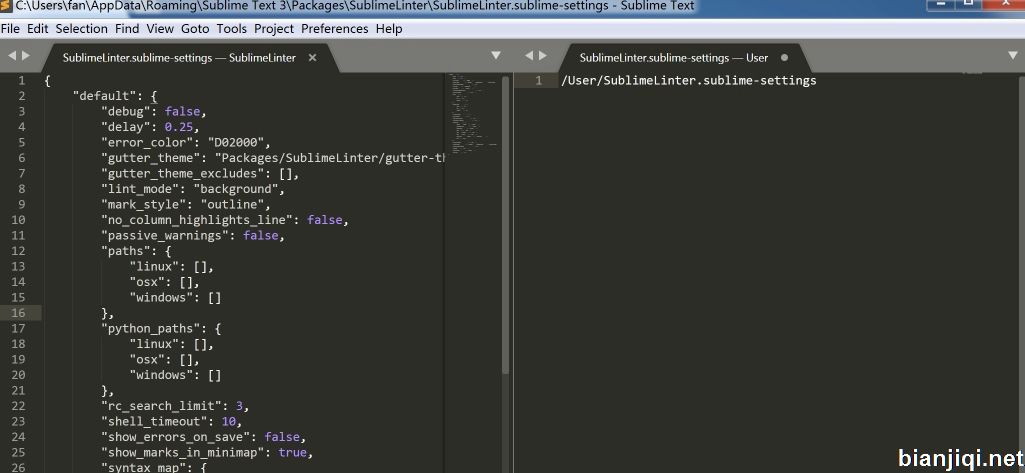Screen dimensions: 1025x473
Task: Click the 0.25 delay value
Action: [x=178, y=127]
